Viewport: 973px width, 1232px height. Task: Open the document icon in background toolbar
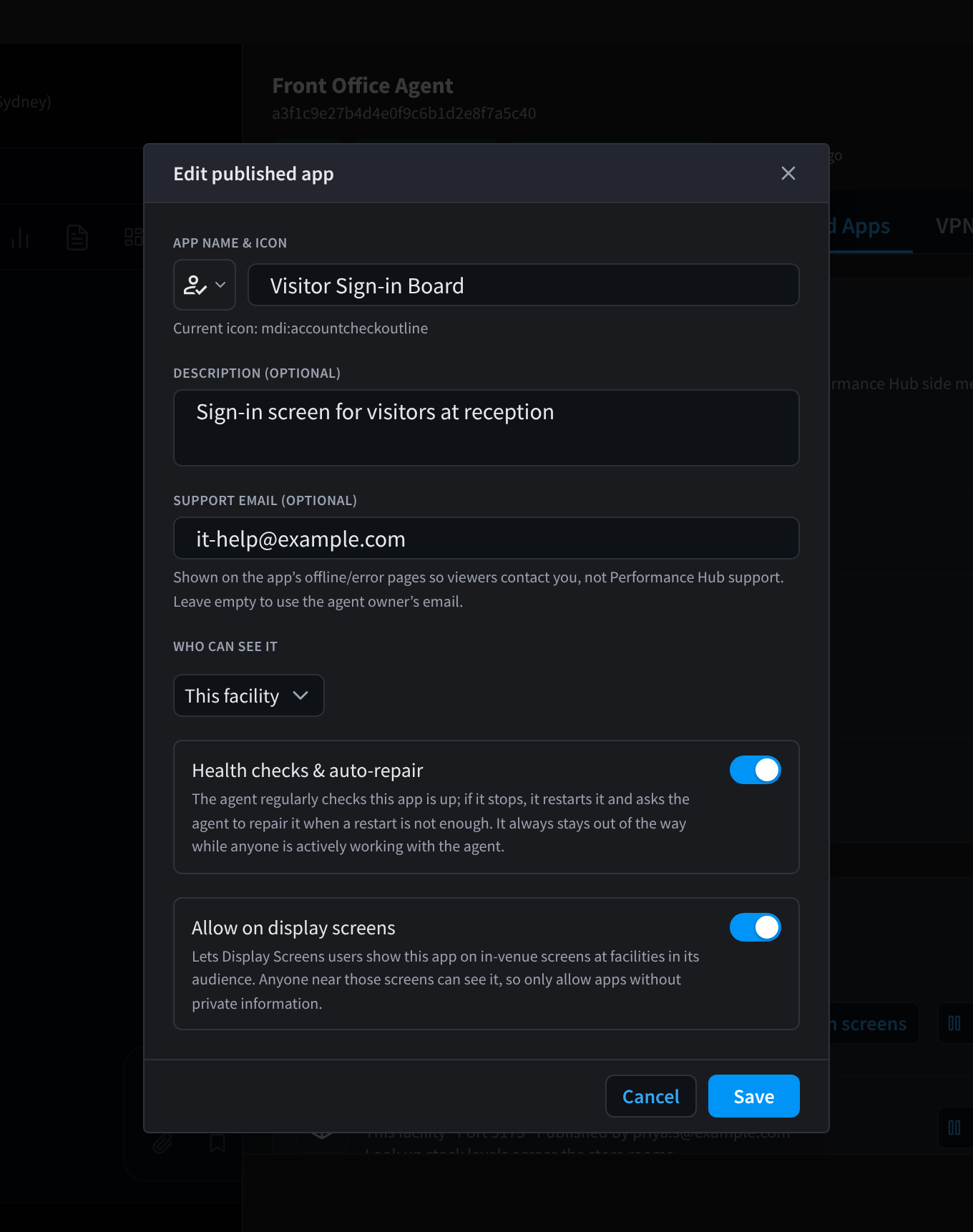tap(77, 238)
